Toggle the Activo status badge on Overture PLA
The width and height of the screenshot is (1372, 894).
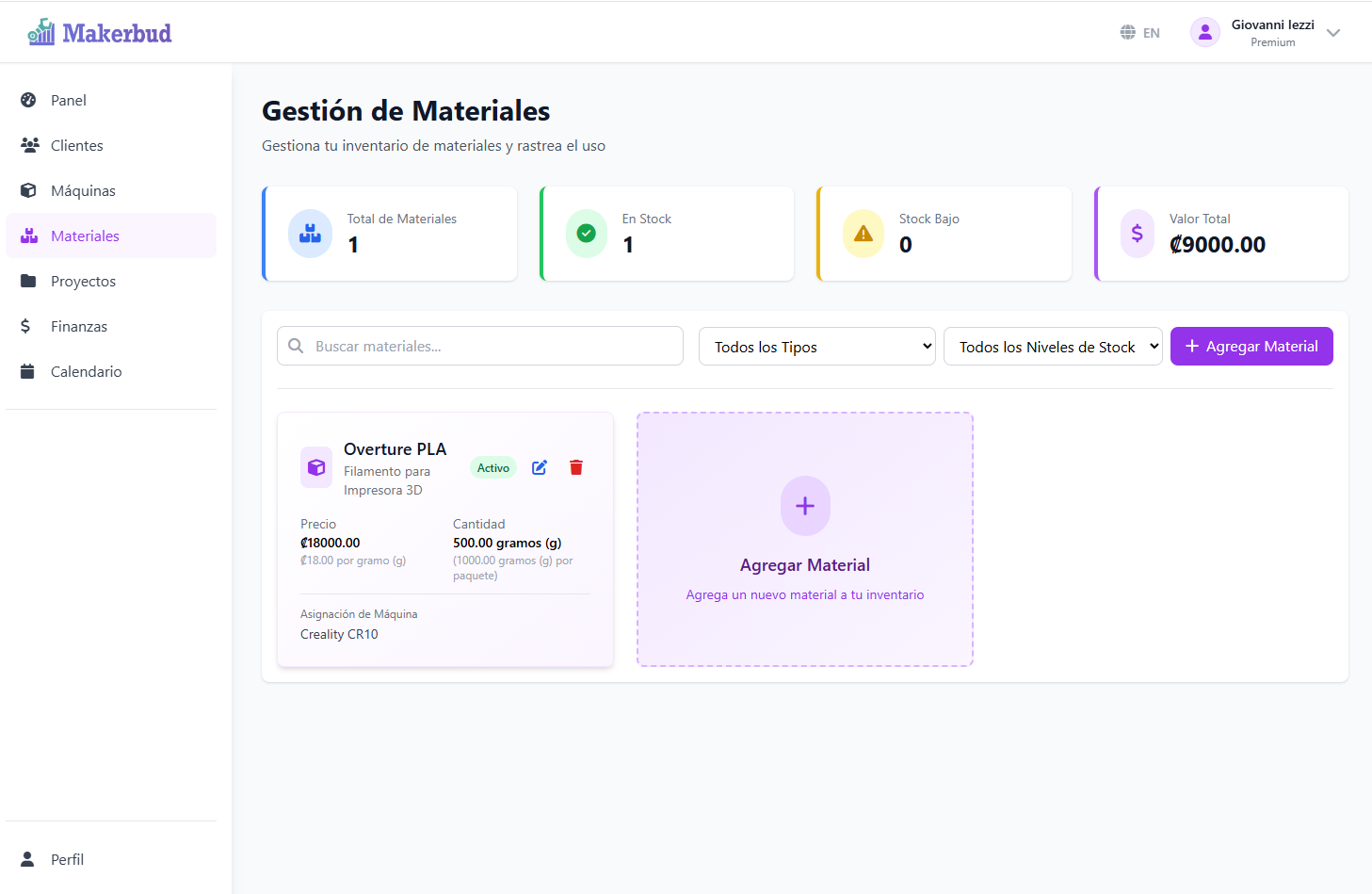pyautogui.click(x=492, y=467)
